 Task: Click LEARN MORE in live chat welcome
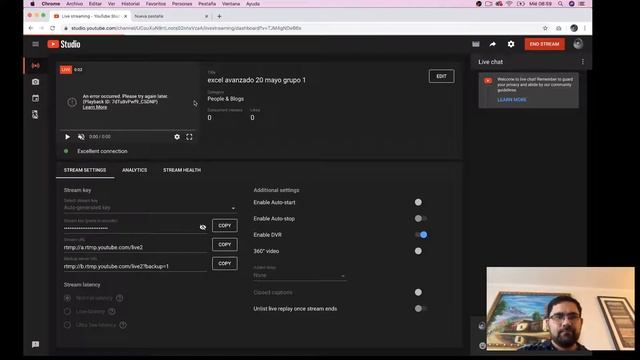[512, 100]
